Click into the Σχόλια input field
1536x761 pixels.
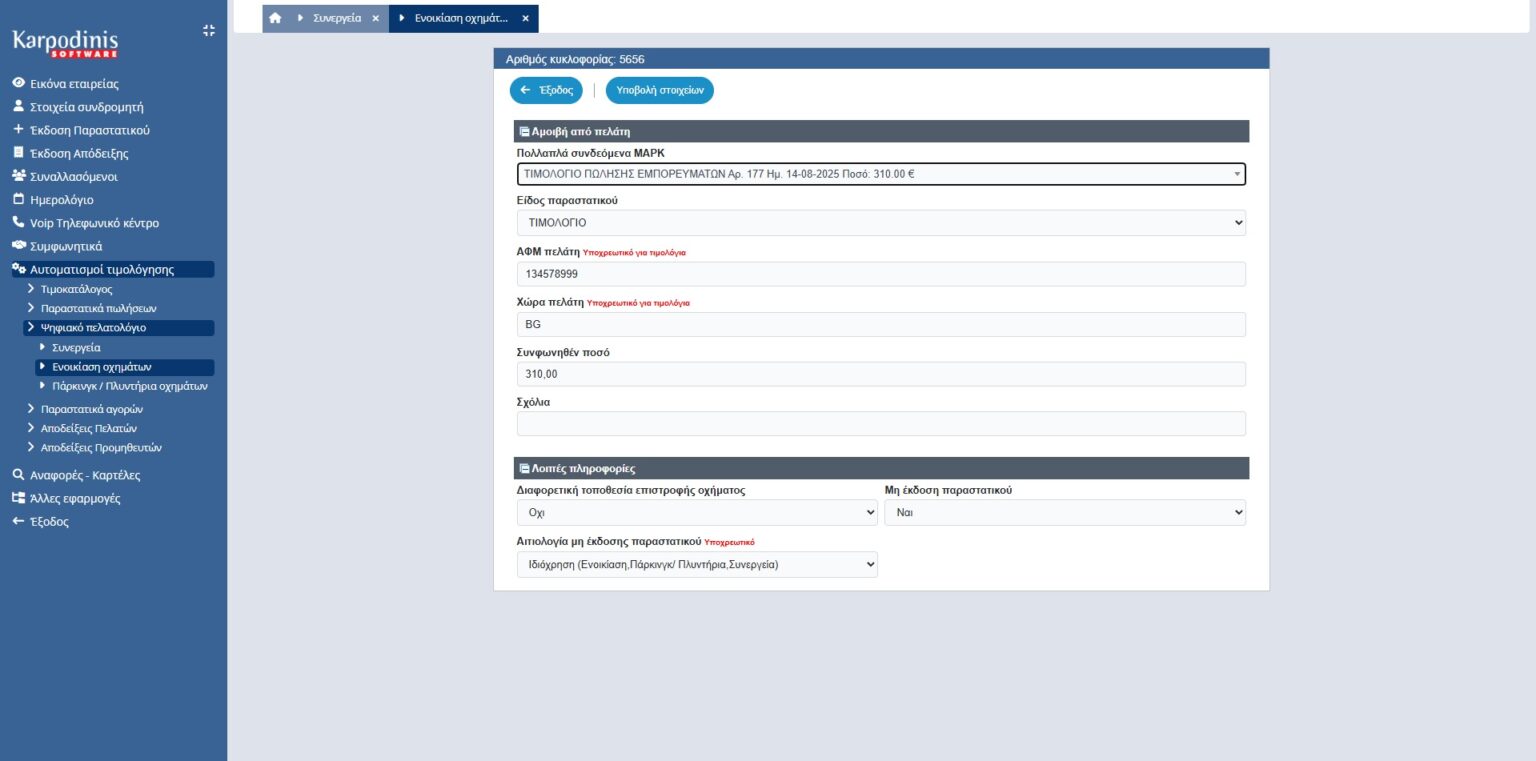click(x=880, y=424)
